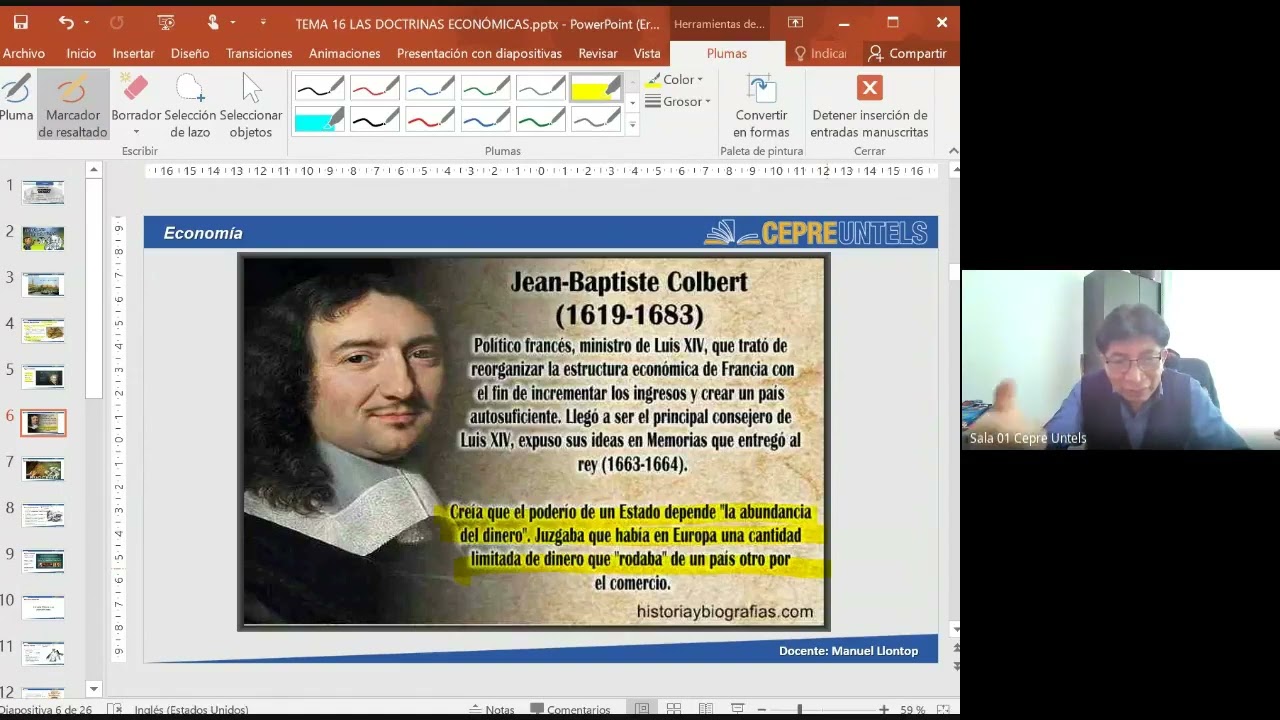
Task: Select the yellow highlighter swatch
Action: [x=596, y=88]
